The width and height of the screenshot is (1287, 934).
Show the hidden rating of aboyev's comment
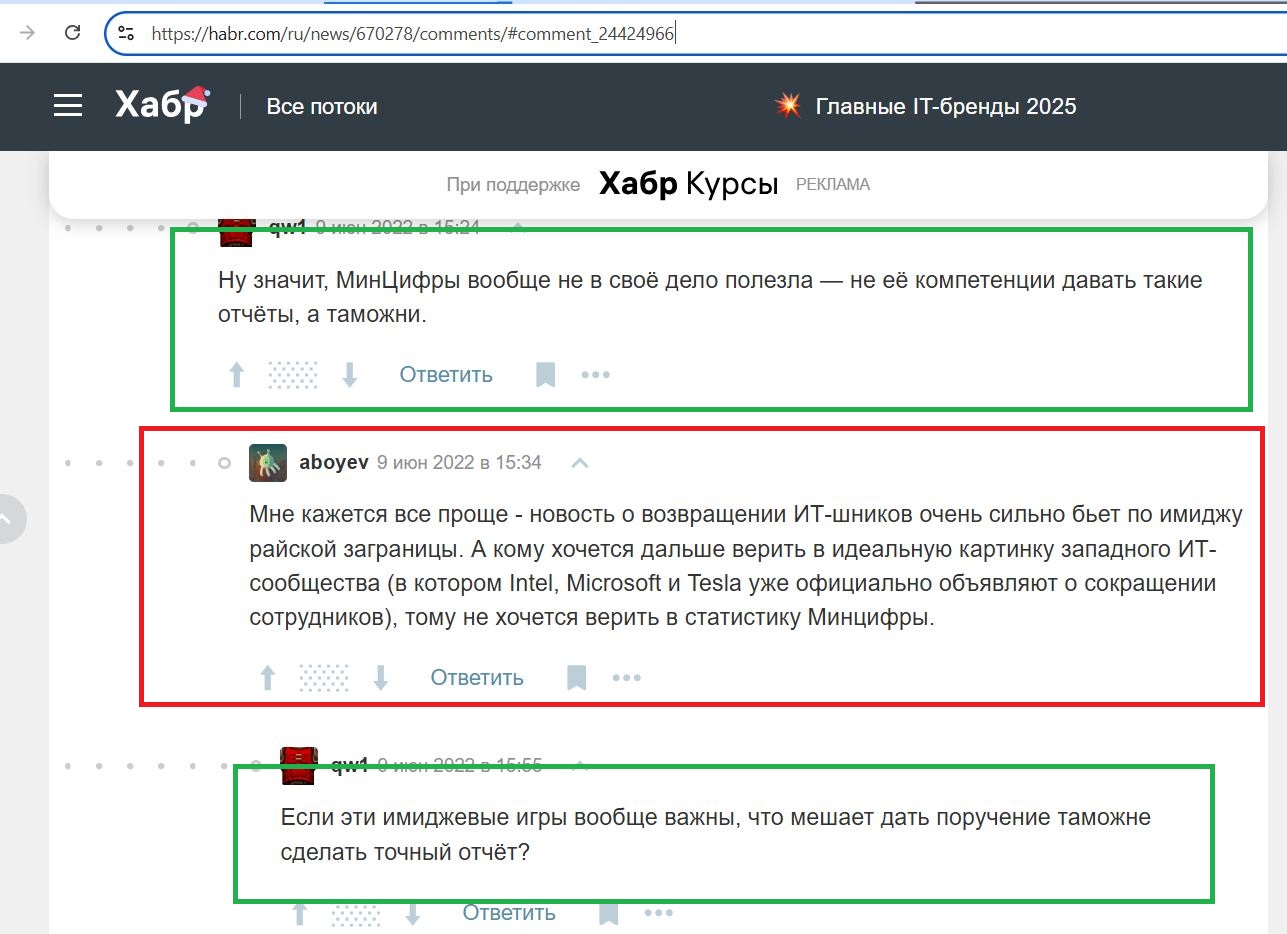pos(322,677)
